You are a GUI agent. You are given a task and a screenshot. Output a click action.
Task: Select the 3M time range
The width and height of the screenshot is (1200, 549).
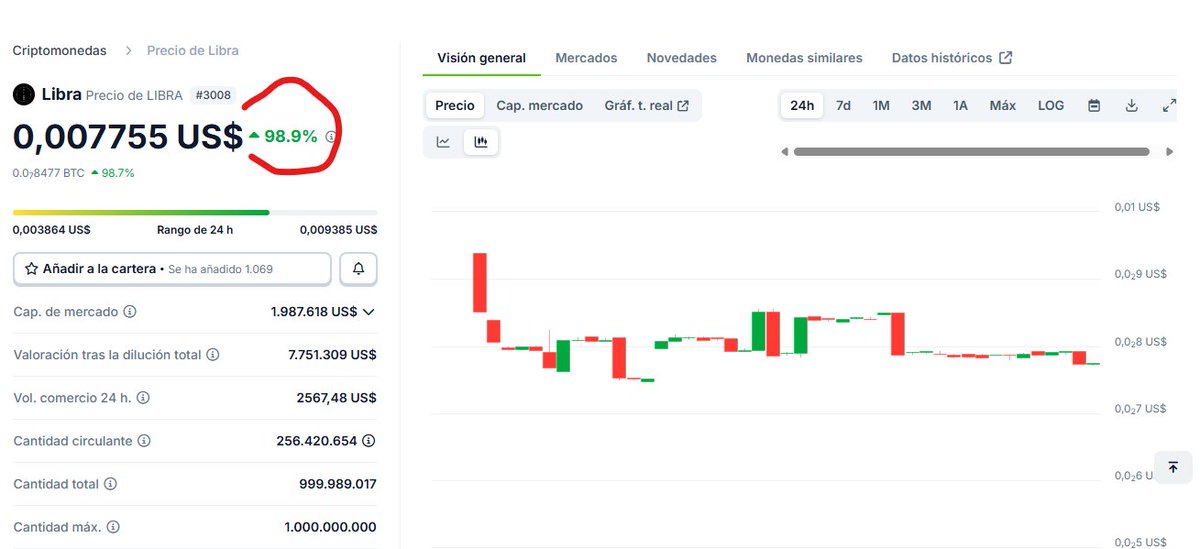[x=921, y=105]
